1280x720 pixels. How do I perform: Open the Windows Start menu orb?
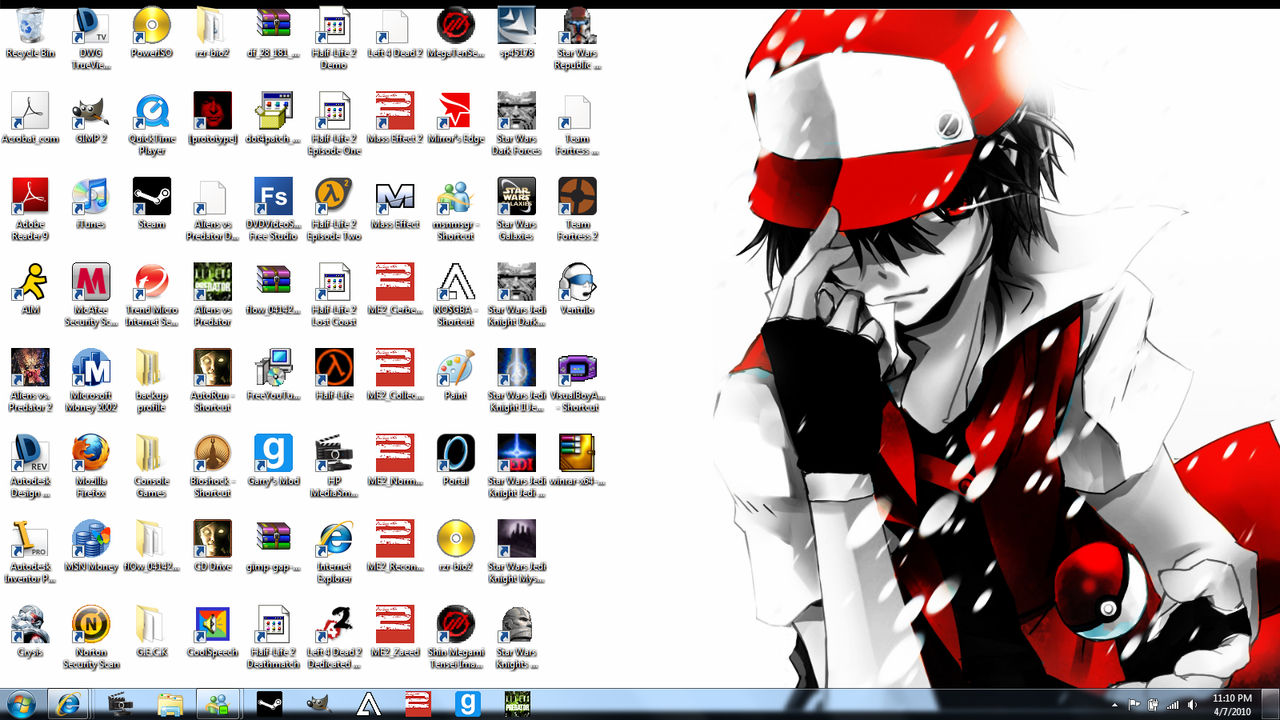click(x=21, y=703)
